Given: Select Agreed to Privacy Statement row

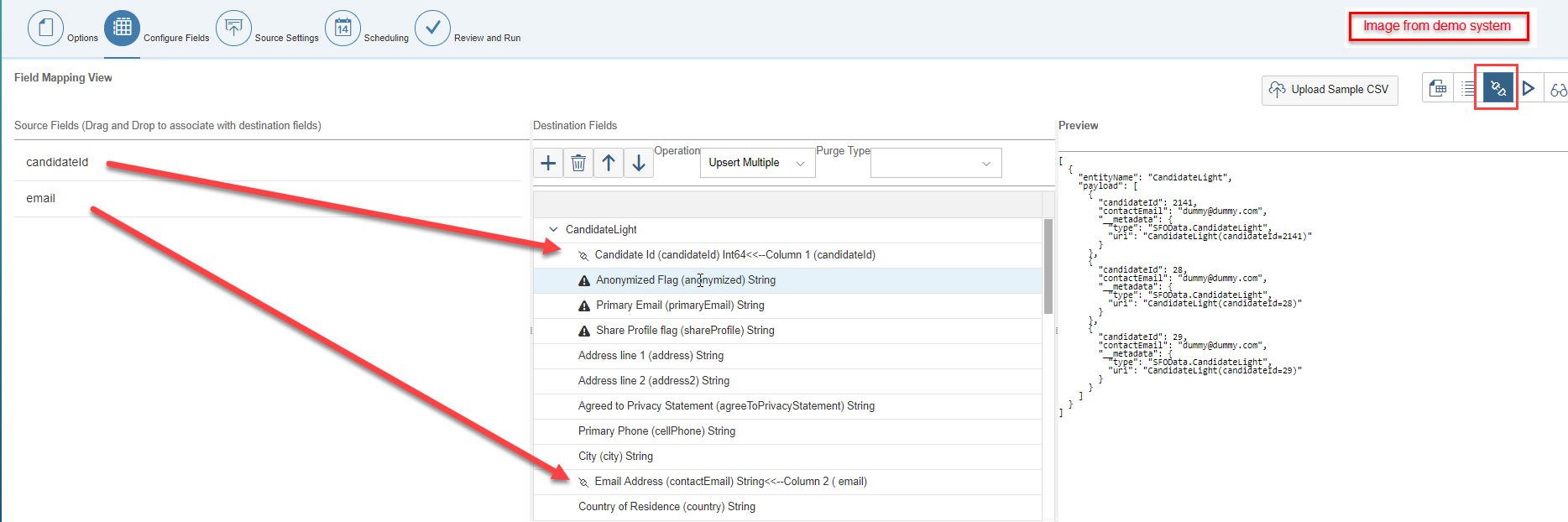Looking at the screenshot, I should coord(787,406).
